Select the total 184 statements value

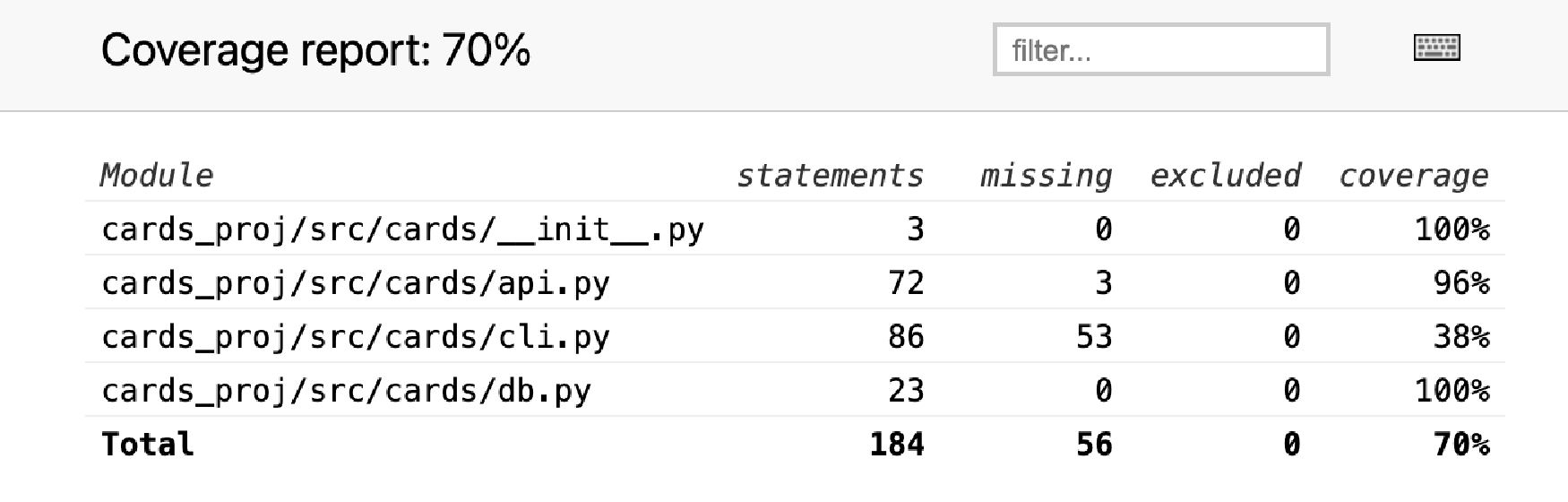click(897, 445)
